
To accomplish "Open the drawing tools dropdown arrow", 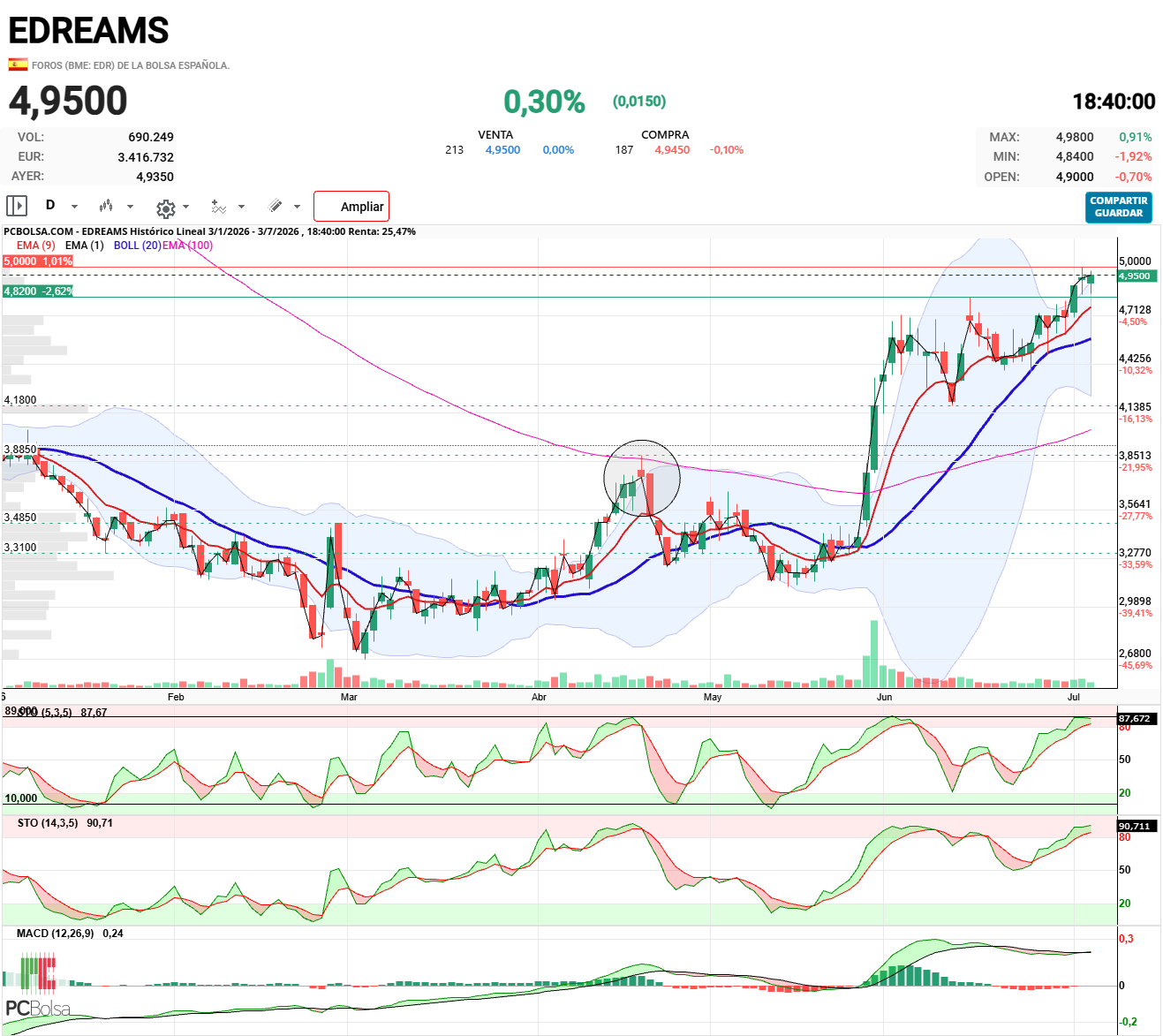I will click(297, 207).
